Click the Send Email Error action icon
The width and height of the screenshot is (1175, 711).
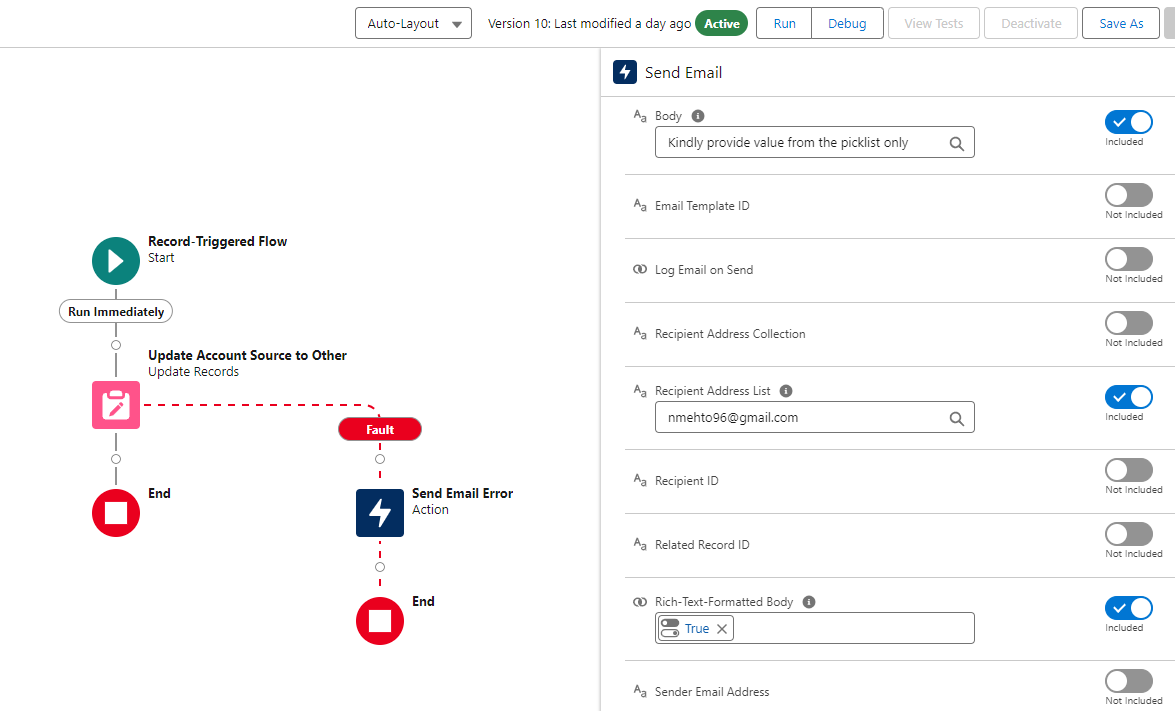pyautogui.click(x=380, y=513)
